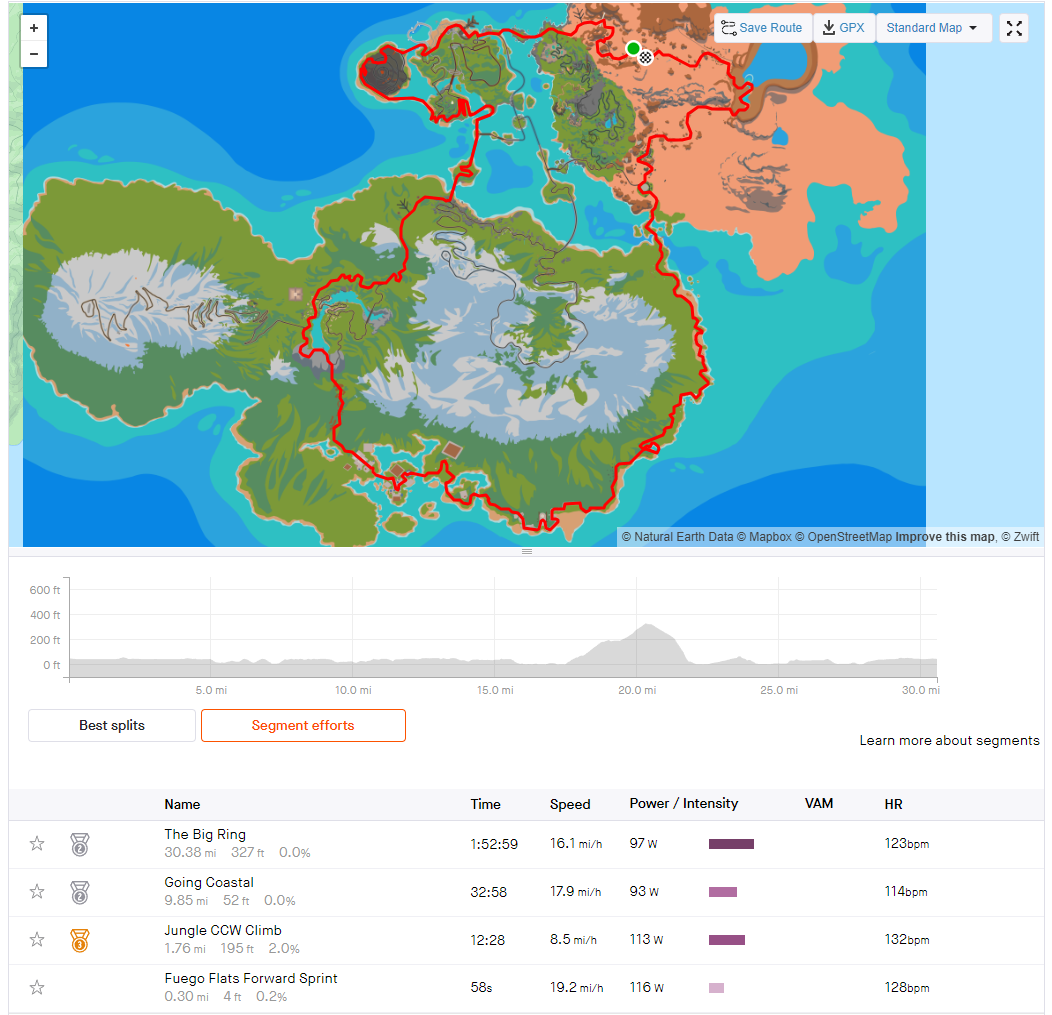Image resolution: width=1052 pixels, height=1015 pixels.
Task: Save this ride as a route
Action: click(x=763, y=28)
